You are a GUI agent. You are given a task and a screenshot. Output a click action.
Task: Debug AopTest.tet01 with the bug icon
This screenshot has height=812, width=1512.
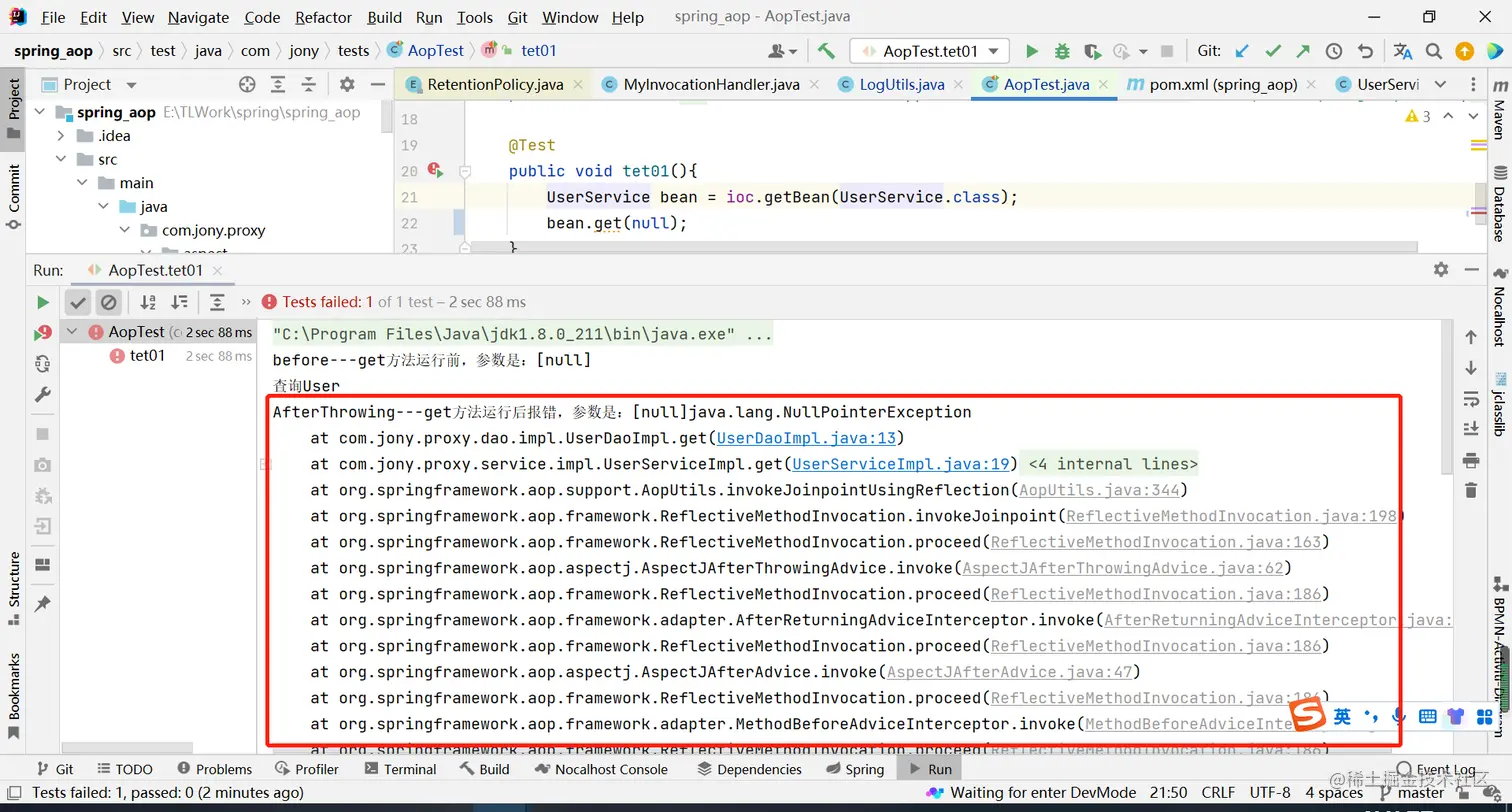[x=1062, y=51]
